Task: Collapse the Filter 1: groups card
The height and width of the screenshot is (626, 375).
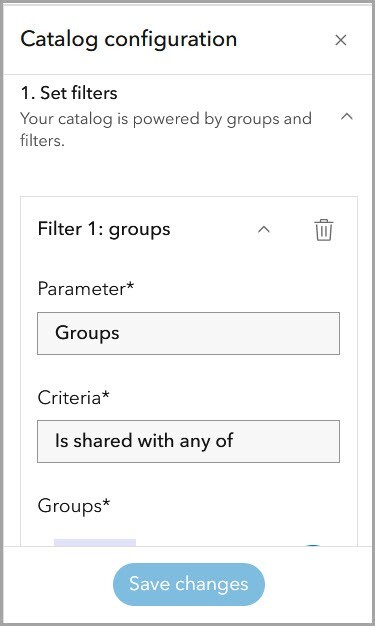Action: [264, 230]
